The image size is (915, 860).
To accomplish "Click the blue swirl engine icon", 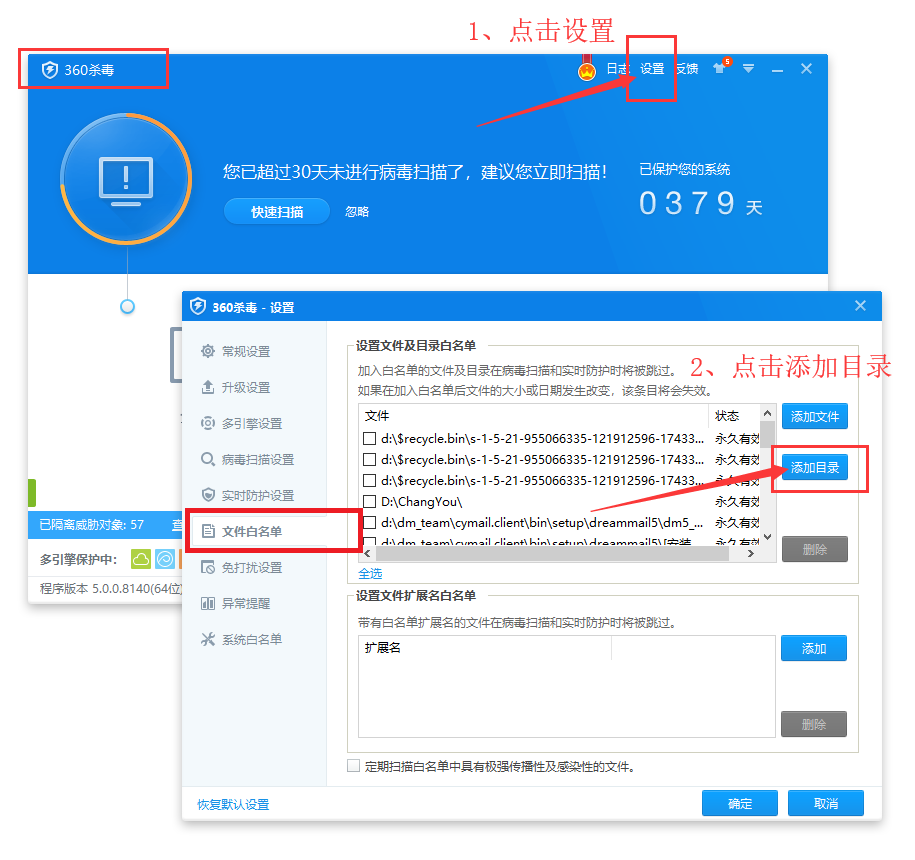I will tap(165, 559).
